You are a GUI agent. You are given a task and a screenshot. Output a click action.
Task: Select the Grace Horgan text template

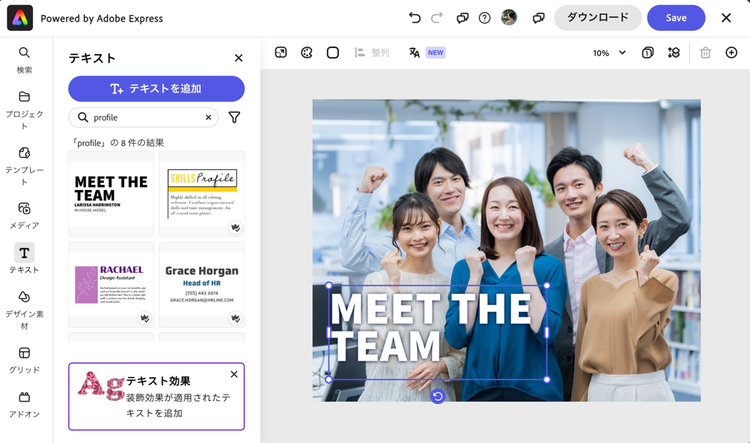tap(202, 285)
